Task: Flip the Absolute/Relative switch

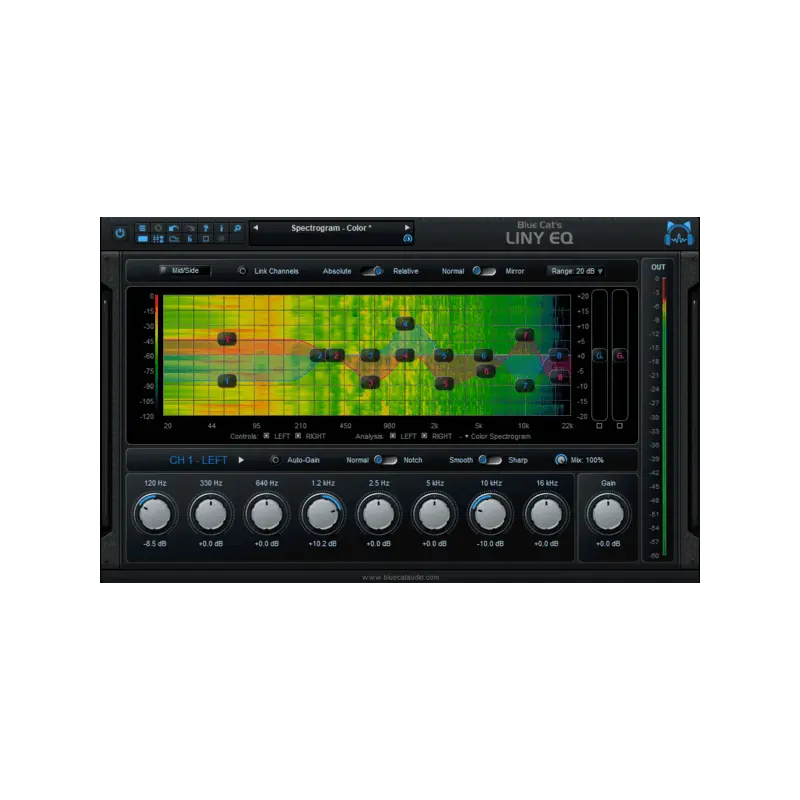Action: (372, 271)
